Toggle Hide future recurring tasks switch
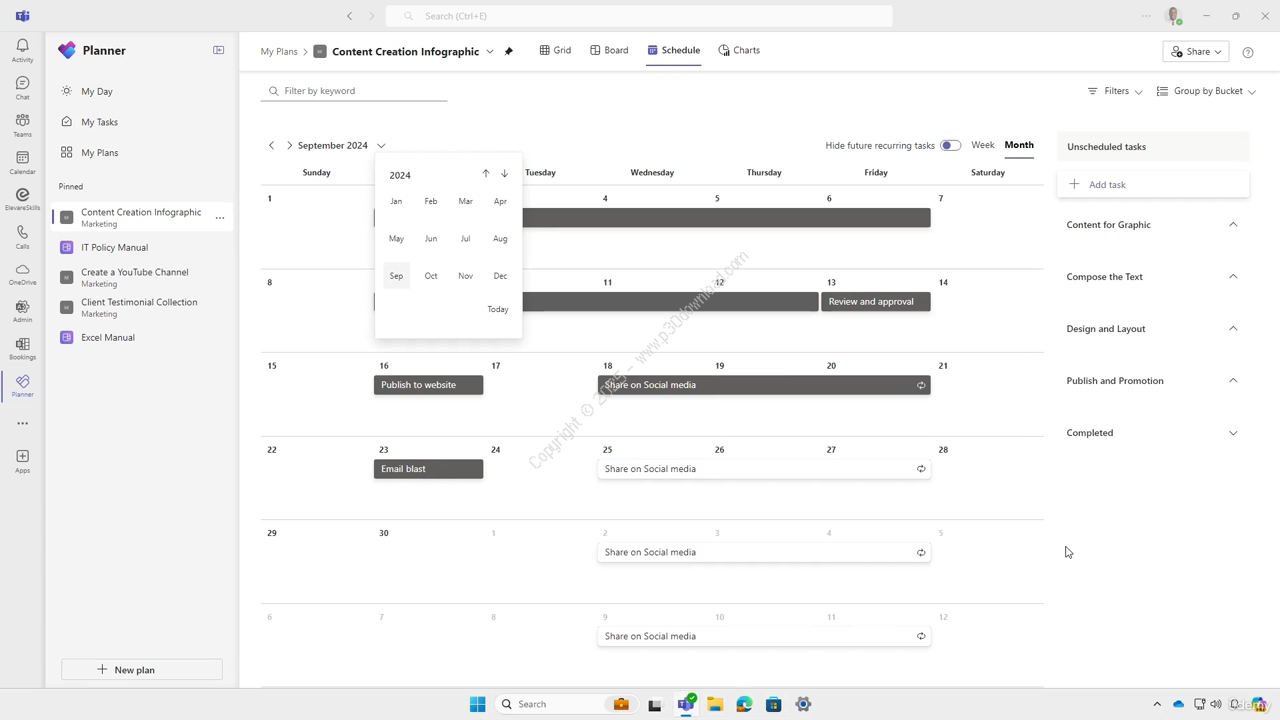The width and height of the screenshot is (1280, 720). pyautogui.click(x=950, y=145)
